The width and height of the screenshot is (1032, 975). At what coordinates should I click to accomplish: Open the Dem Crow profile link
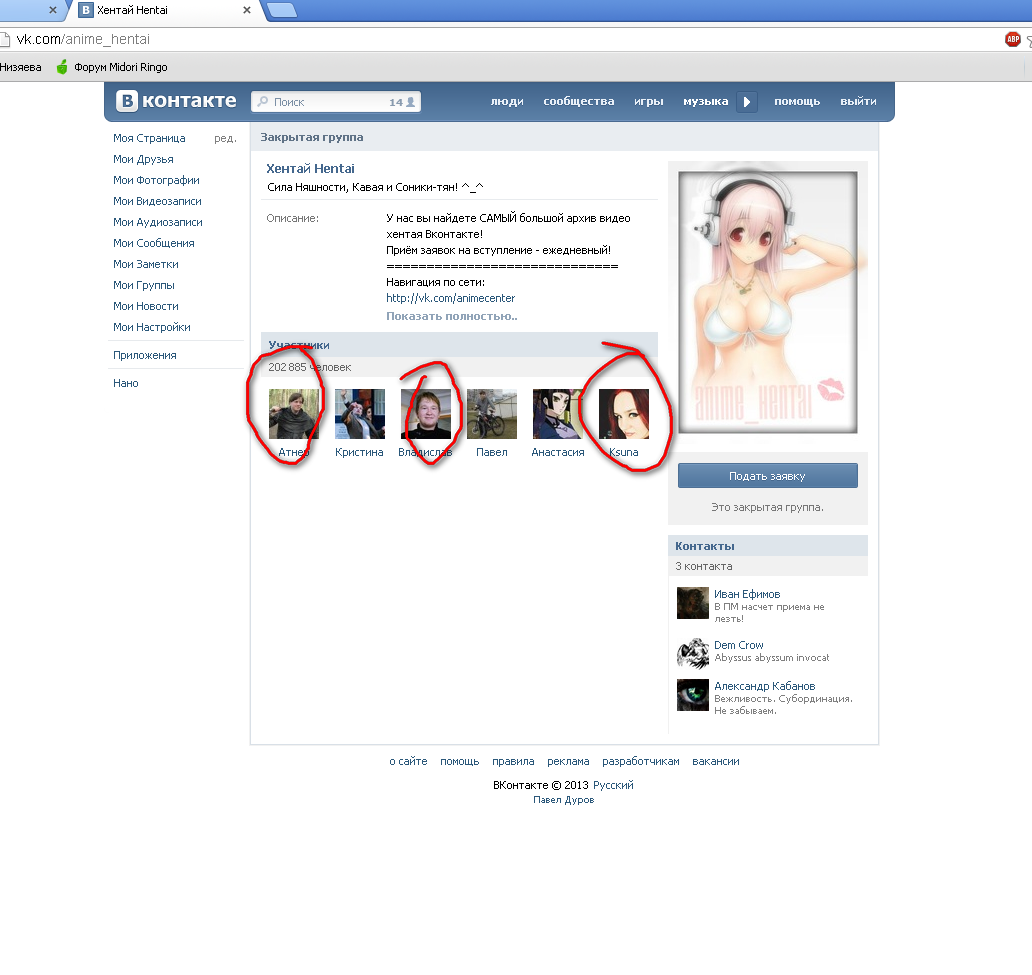click(x=738, y=645)
